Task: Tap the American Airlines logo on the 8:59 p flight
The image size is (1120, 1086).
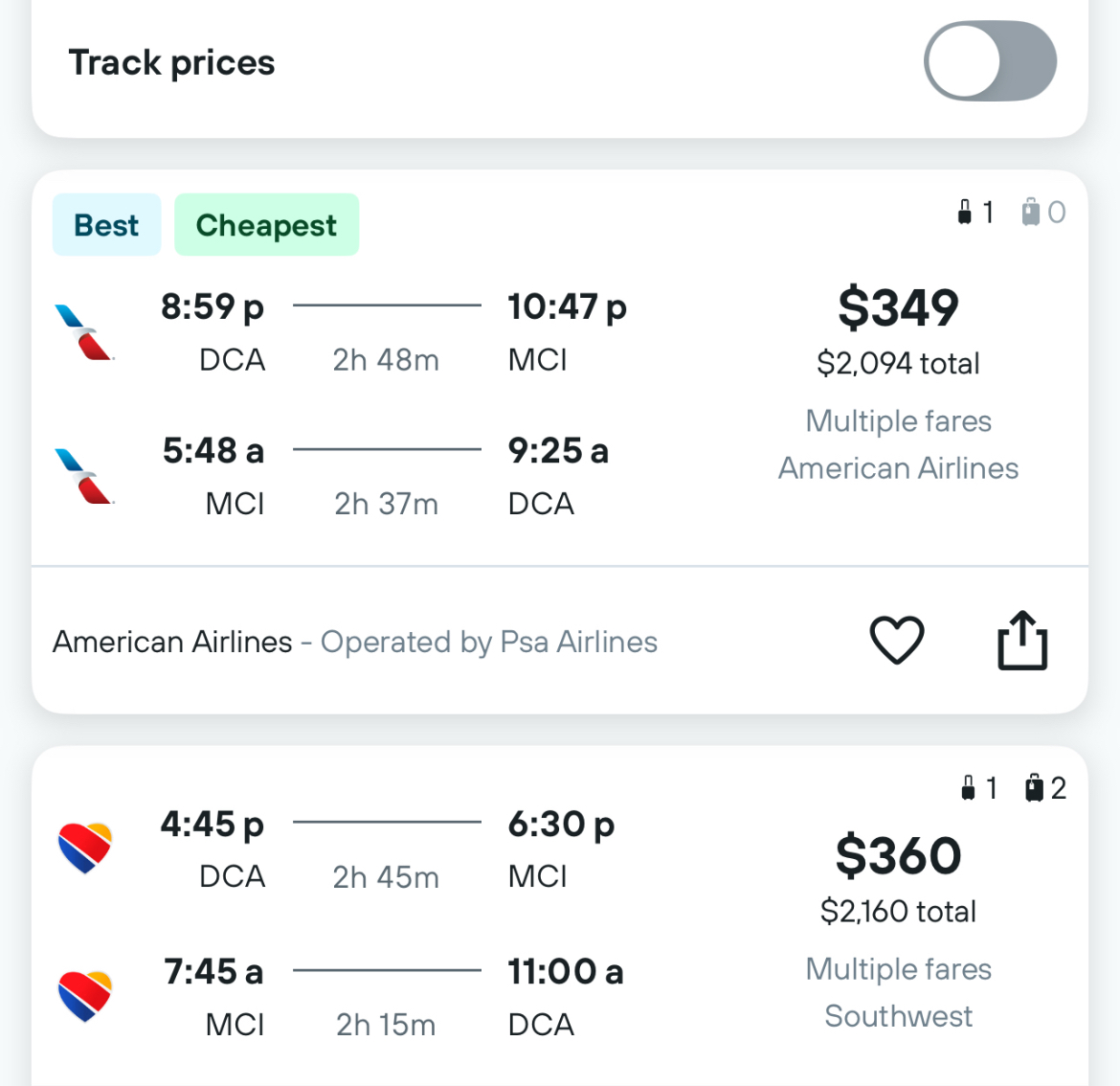Action: click(85, 332)
